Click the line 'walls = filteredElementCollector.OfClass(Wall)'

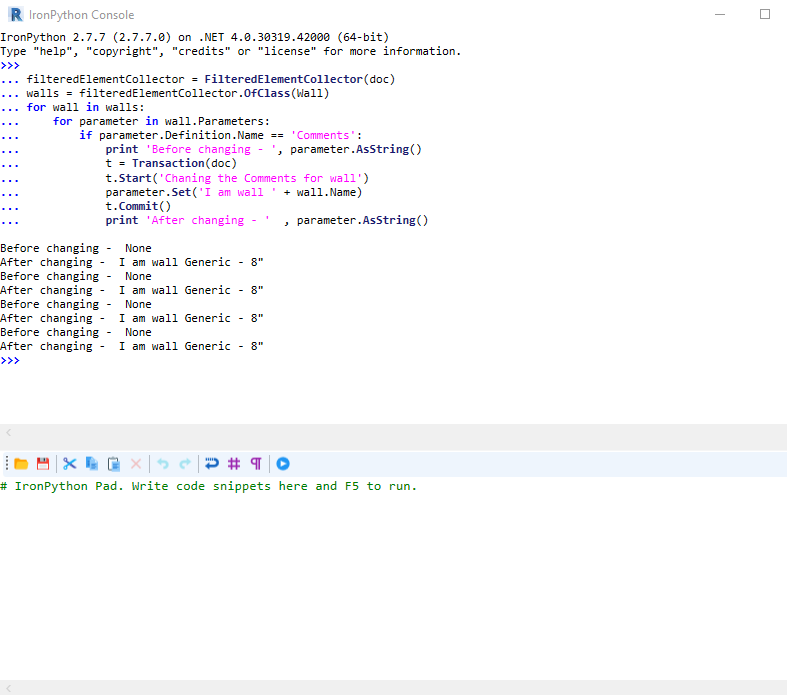(x=178, y=93)
